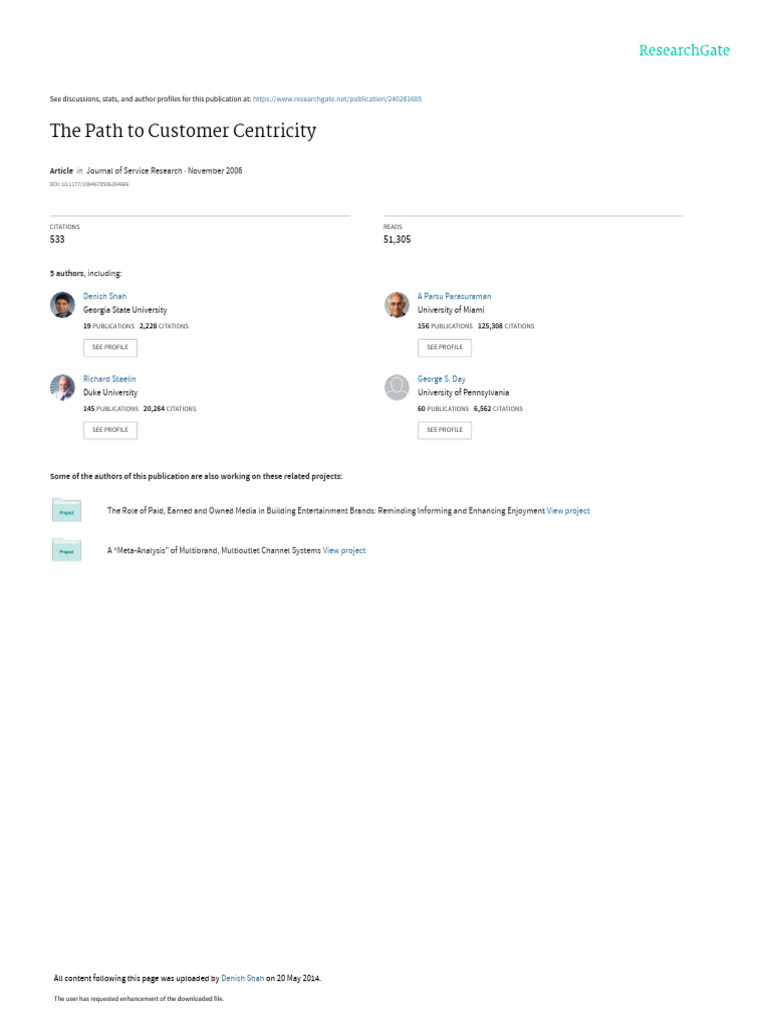
Task: Open View project link for Meta-Analysis
Action: [344, 550]
